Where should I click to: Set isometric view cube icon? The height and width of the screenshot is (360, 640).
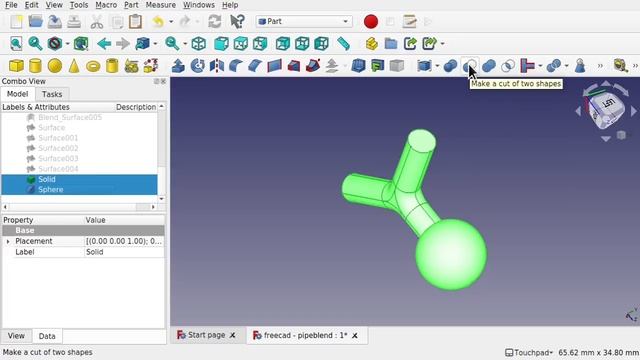tap(199, 44)
